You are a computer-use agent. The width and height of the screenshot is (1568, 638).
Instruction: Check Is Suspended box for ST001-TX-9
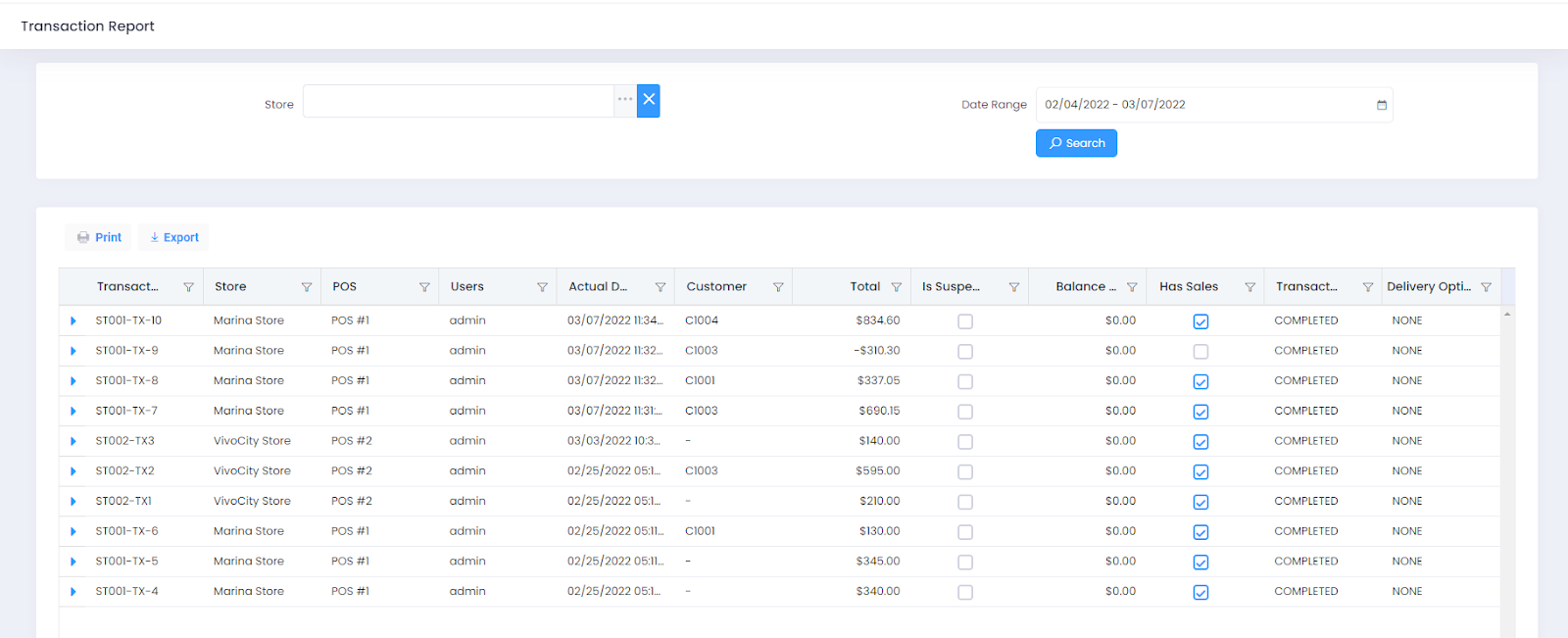click(x=965, y=352)
